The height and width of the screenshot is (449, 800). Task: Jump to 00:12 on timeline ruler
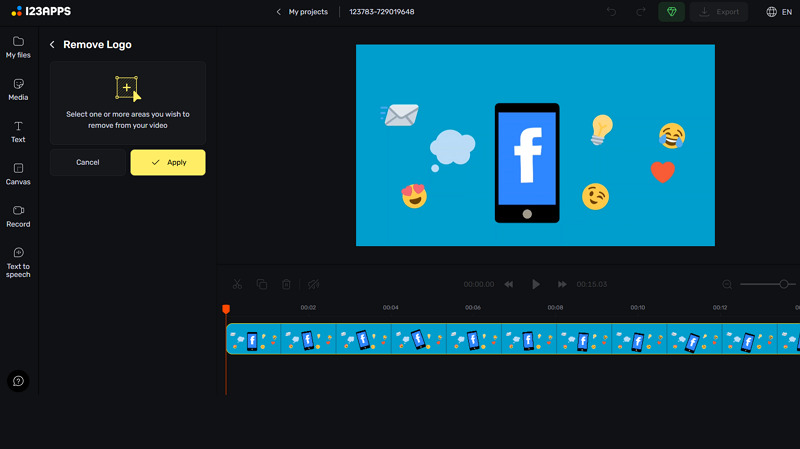(x=720, y=308)
